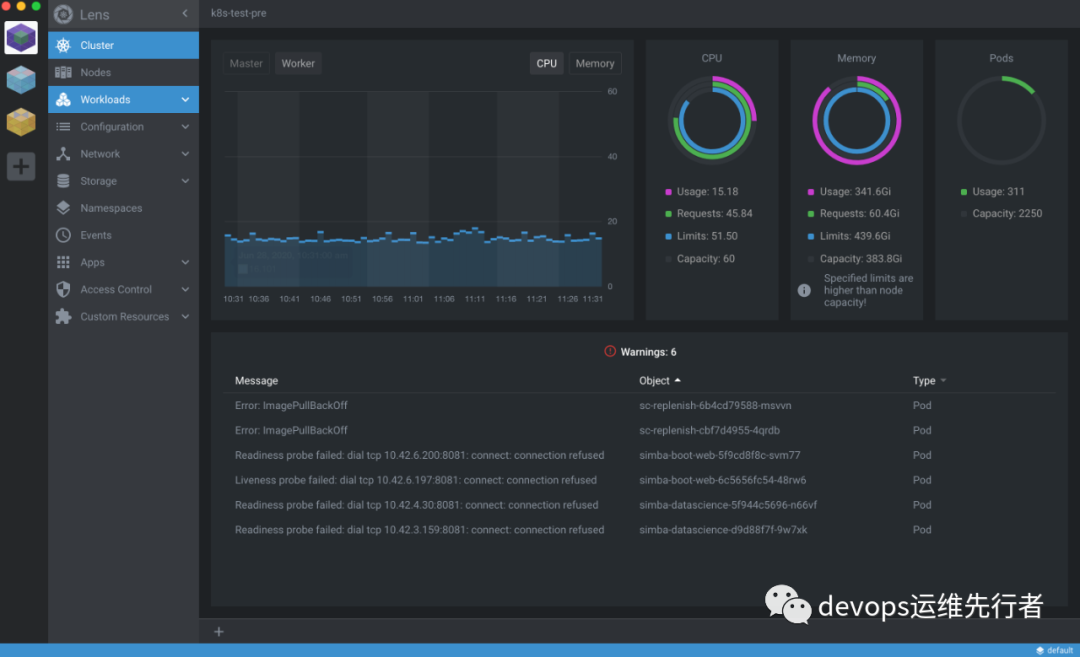The image size is (1080, 657).
Task: Open pod simba-boot-web-5f9cd8f8c-svm77
Action: 720,455
